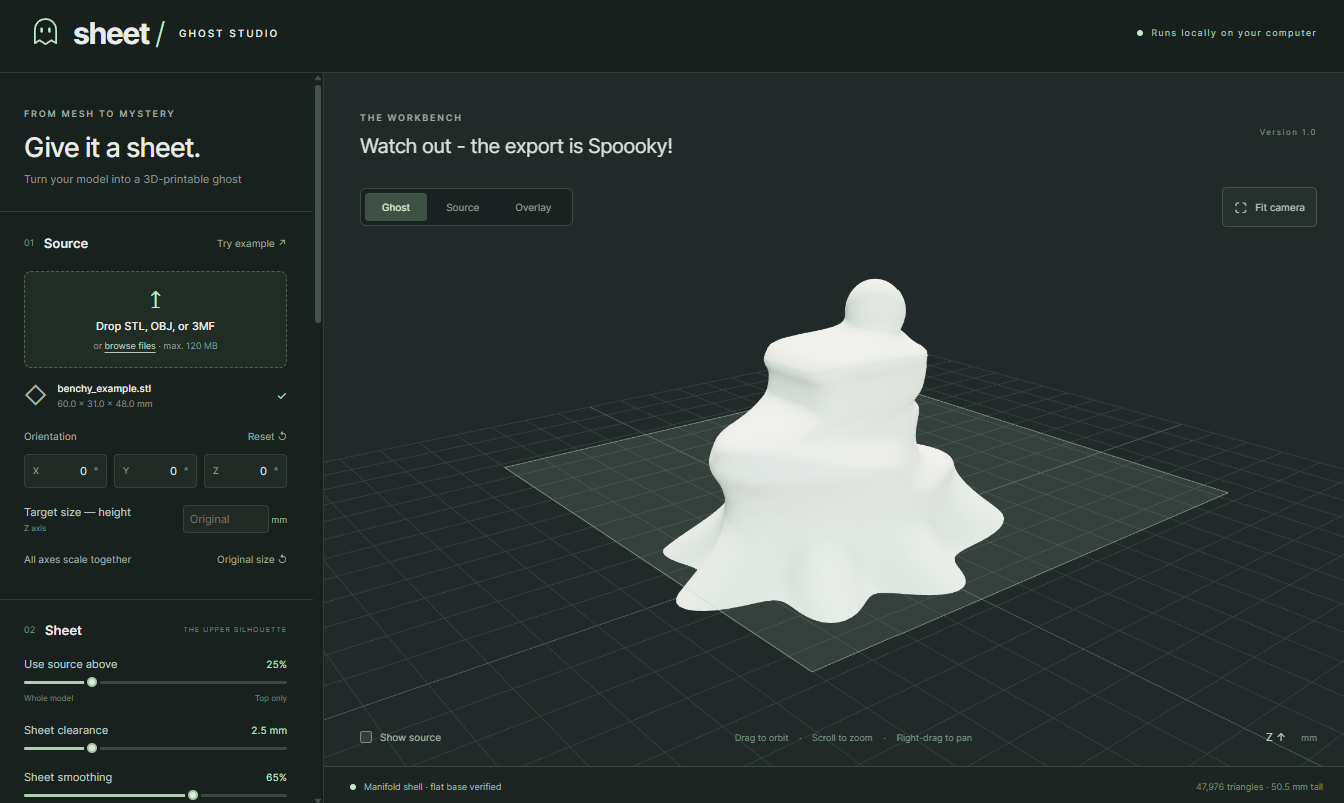Click the ghost model in the viewport
1344x803 pixels.
pyautogui.click(x=835, y=460)
